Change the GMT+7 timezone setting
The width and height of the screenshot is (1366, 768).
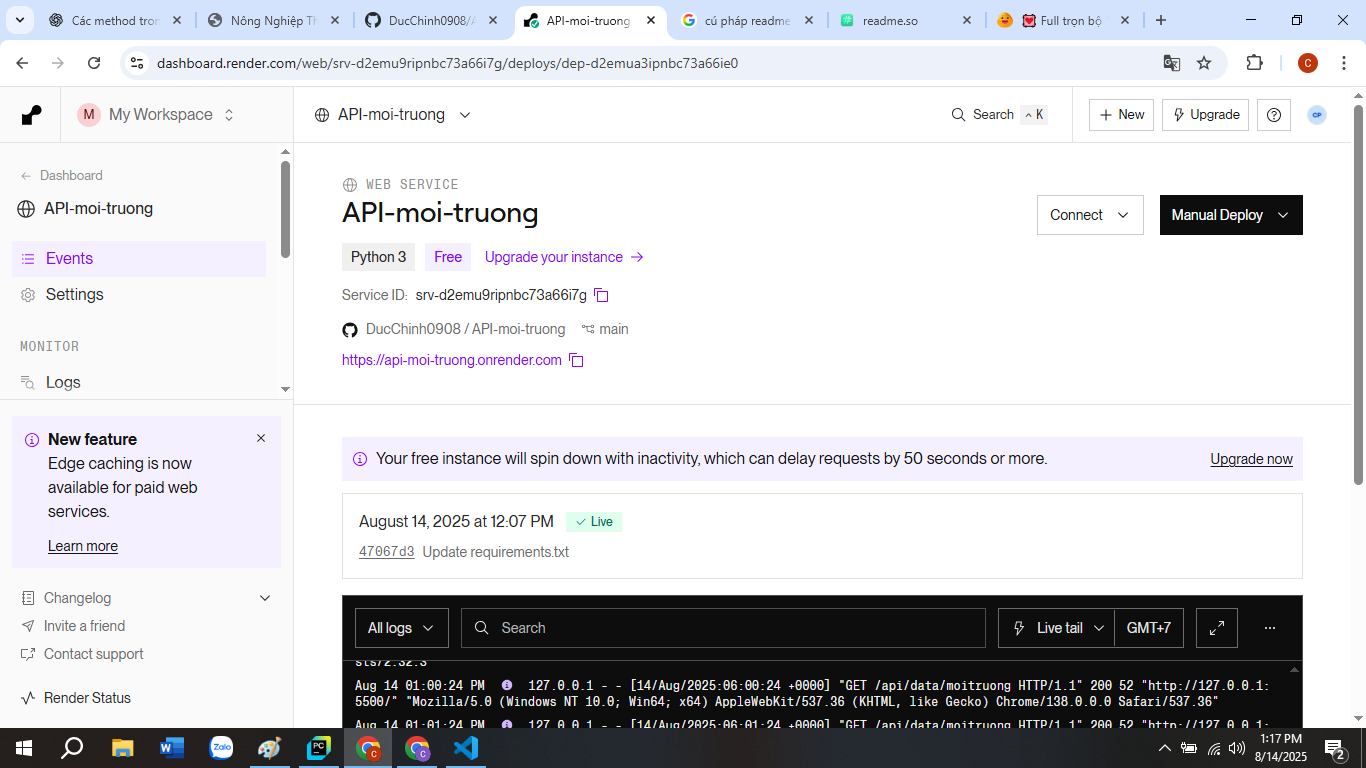(1149, 628)
